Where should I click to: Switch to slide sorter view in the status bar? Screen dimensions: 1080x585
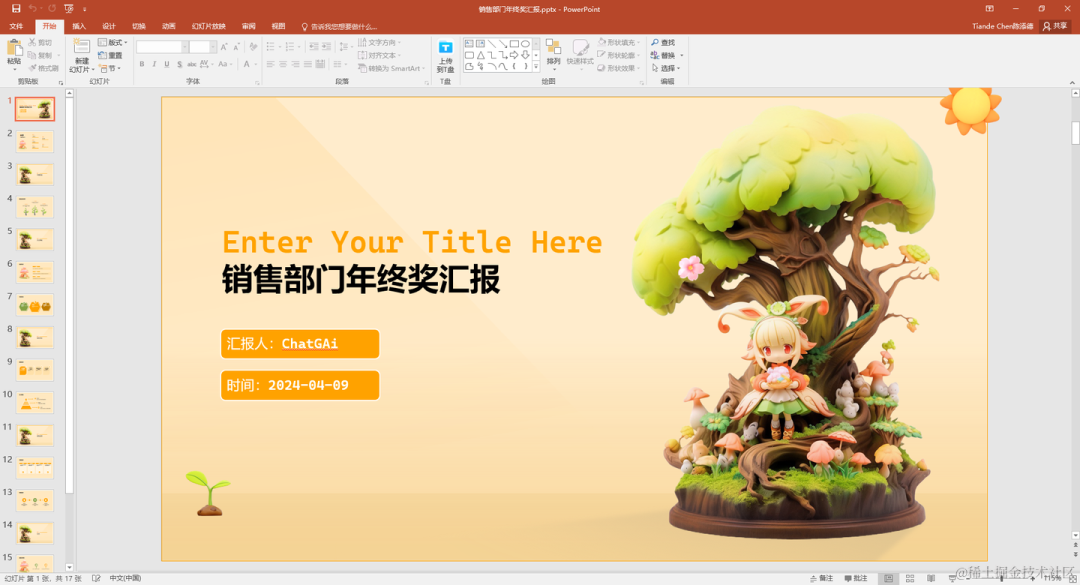click(910, 578)
